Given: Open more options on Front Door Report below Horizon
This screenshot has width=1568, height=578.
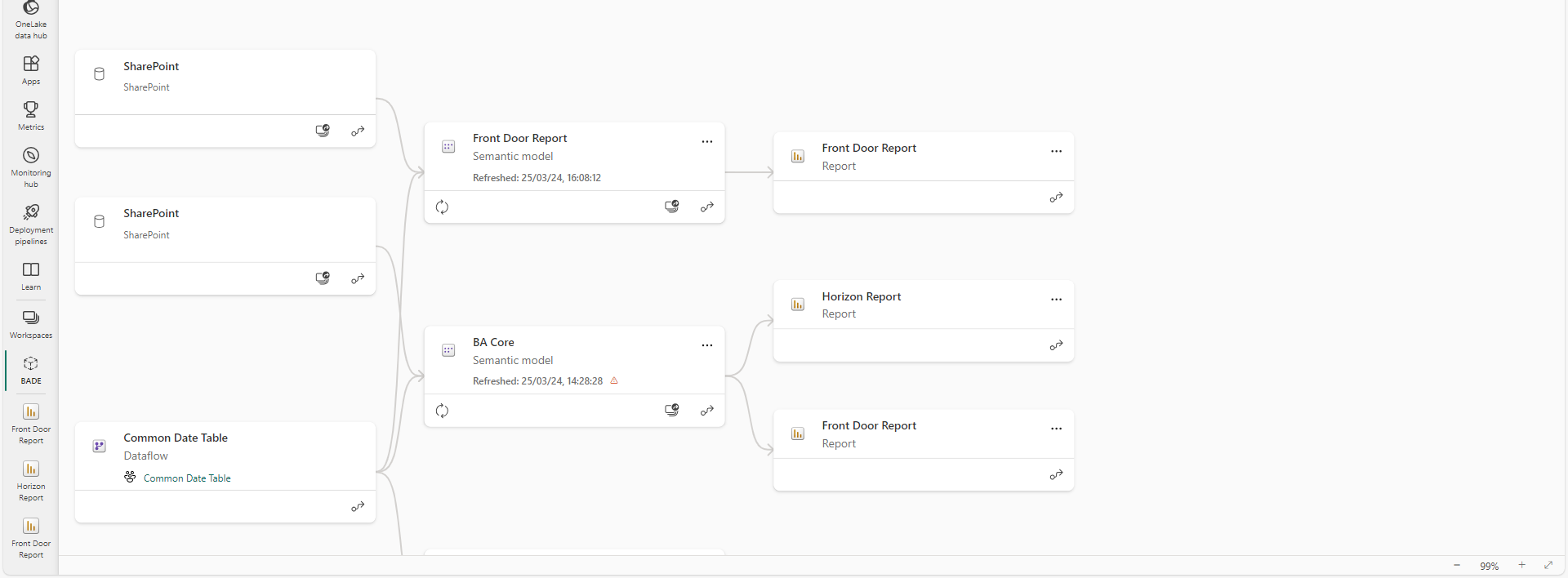Looking at the screenshot, I should [1056, 429].
